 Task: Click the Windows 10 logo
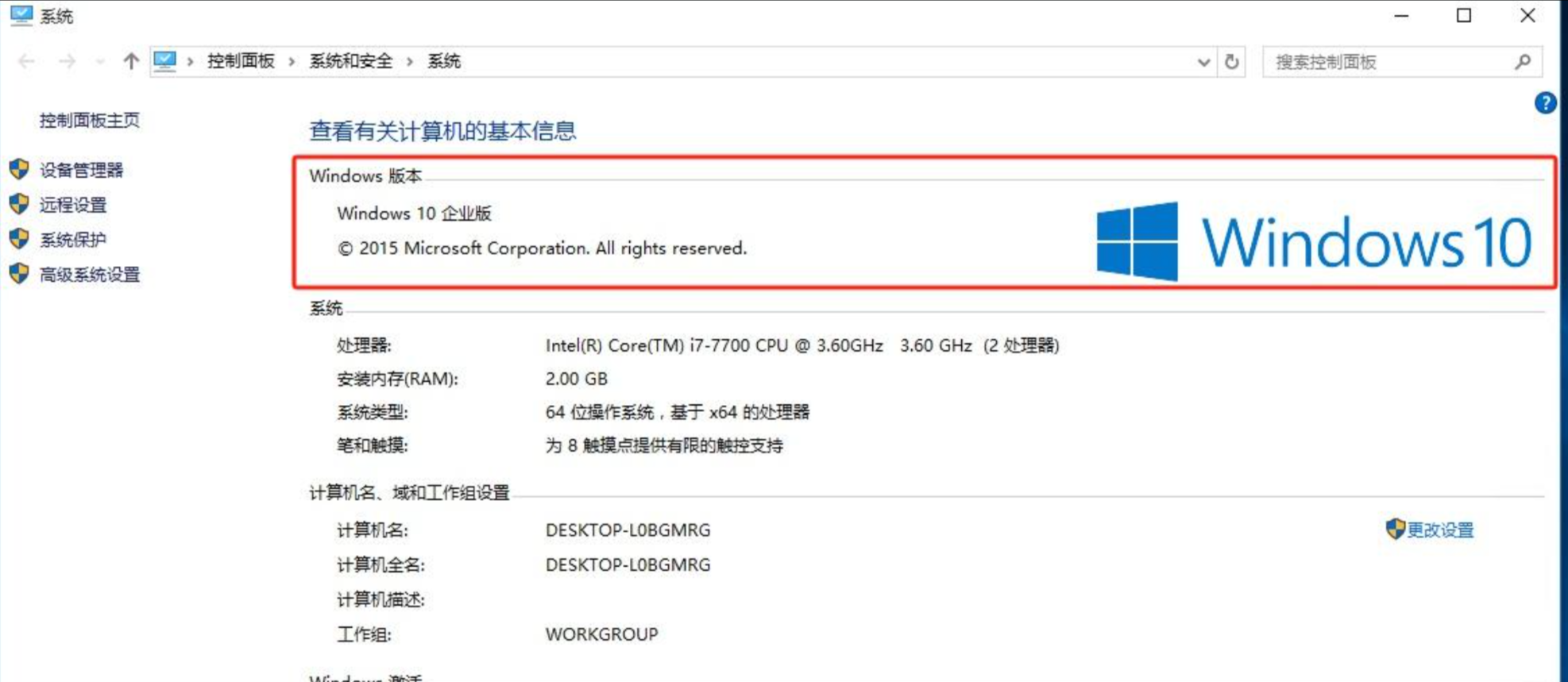pyautogui.click(x=1314, y=241)
